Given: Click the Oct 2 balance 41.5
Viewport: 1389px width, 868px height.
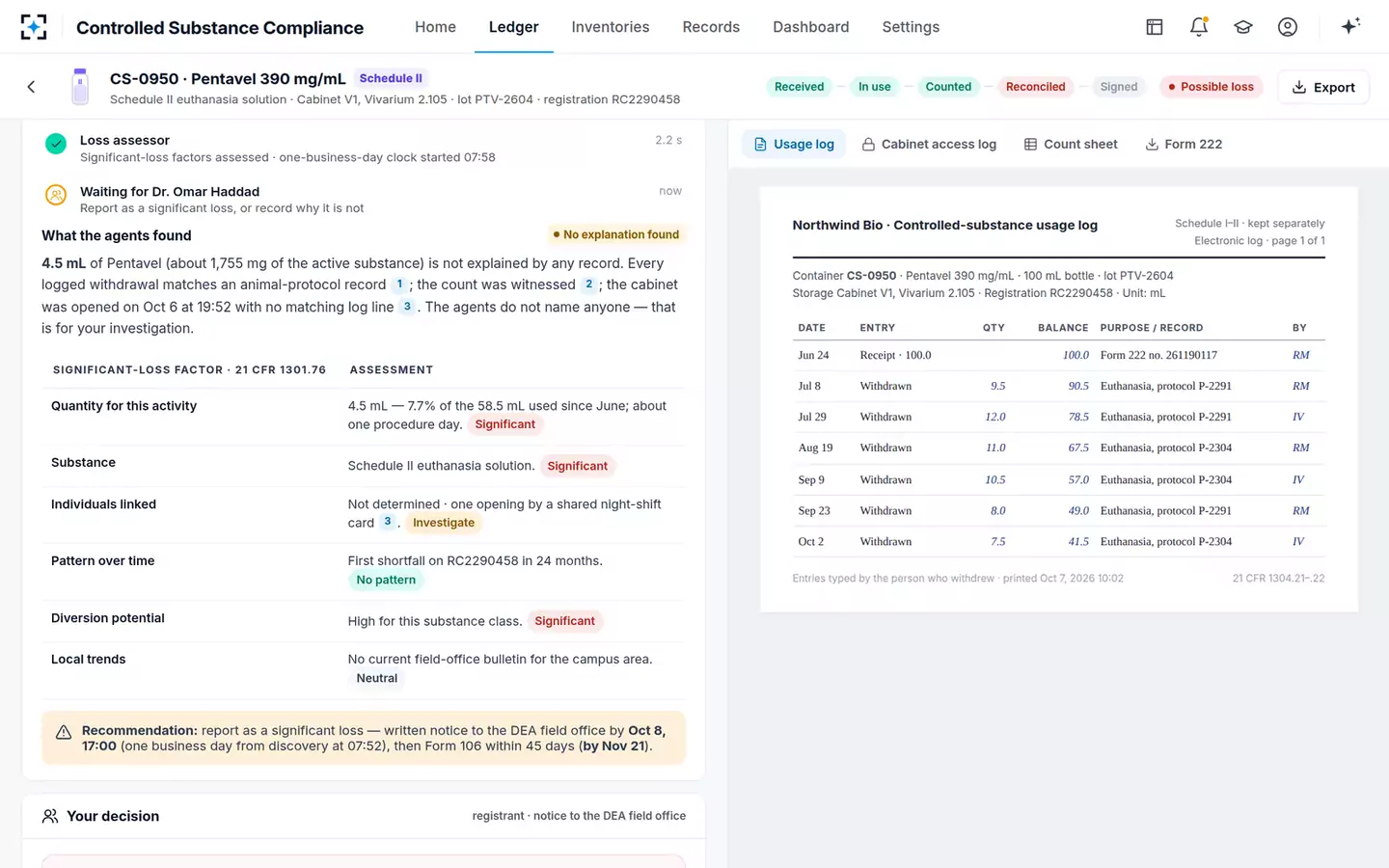Looking at the screenshot, I should pyautogui.click(x=1078, y=542).
